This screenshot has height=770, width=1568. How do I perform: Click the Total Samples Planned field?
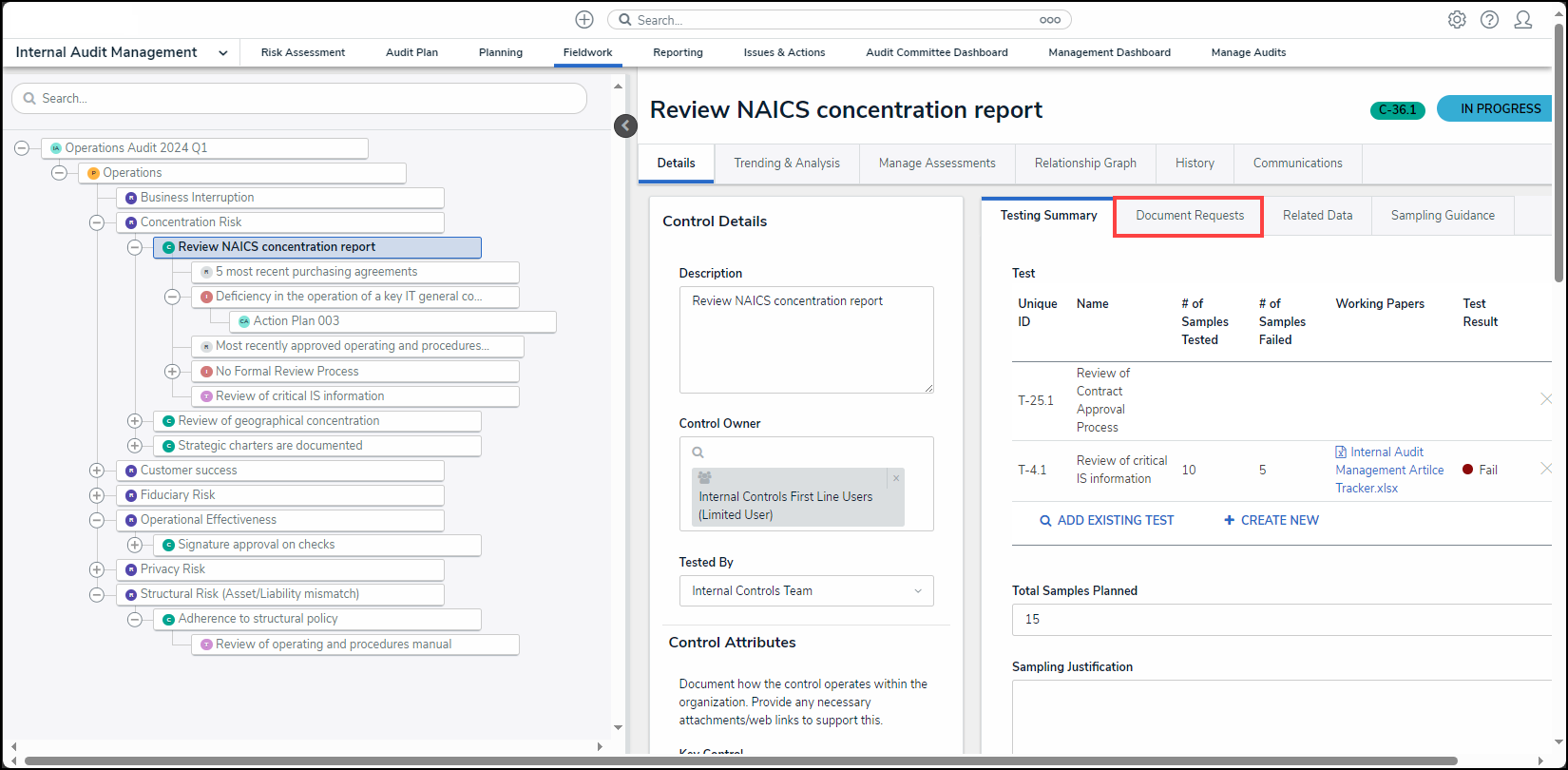(x=1281, y=619)
